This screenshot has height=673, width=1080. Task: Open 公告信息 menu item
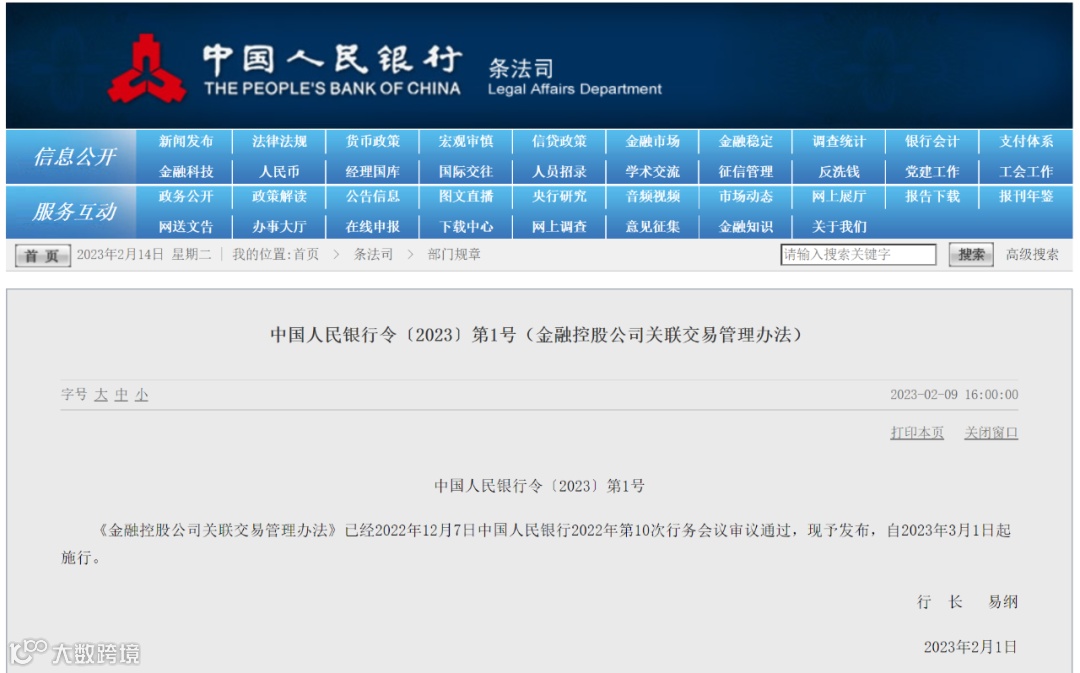point(373,196)
